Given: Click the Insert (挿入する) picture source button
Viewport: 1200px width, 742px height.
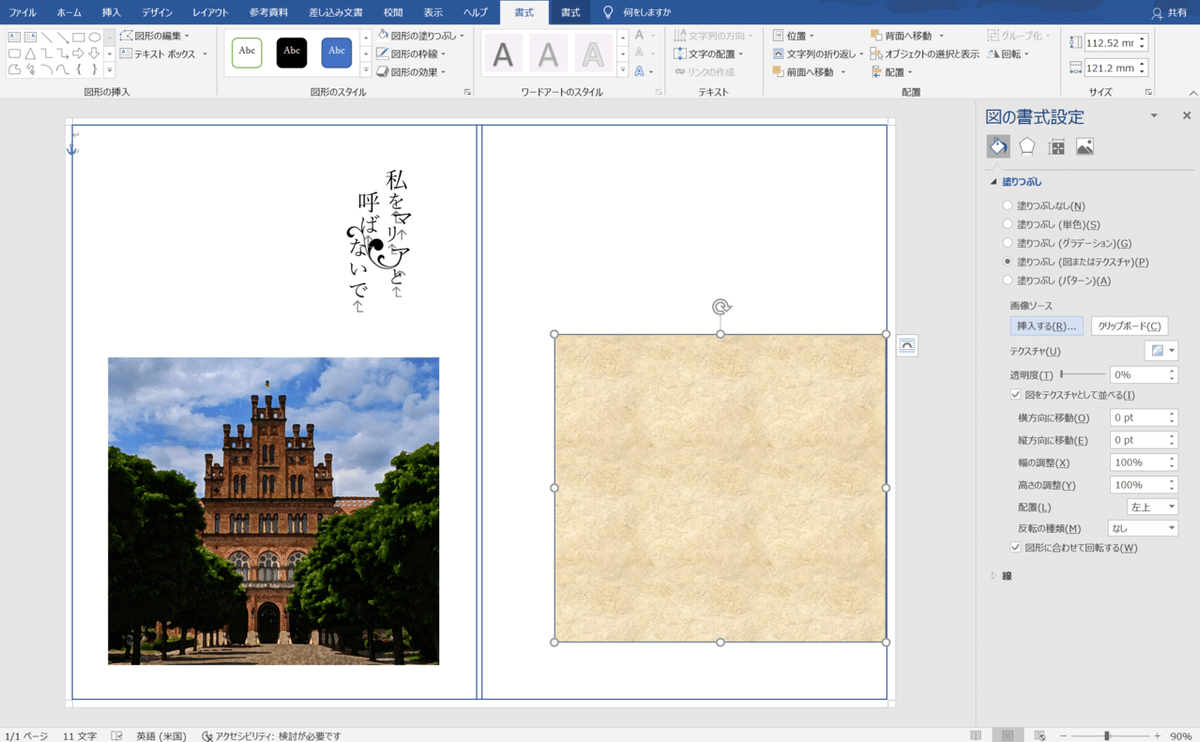Looking at the screenshot, I should (x=1046, y=326).
